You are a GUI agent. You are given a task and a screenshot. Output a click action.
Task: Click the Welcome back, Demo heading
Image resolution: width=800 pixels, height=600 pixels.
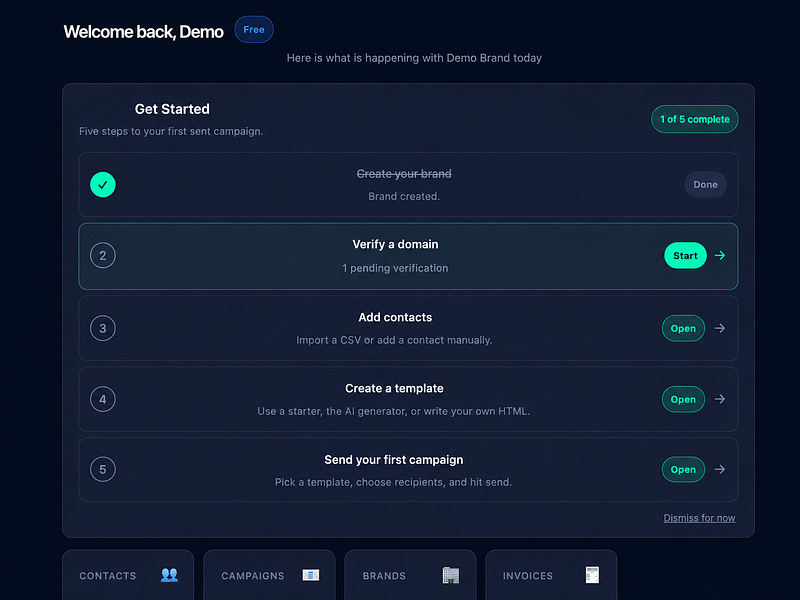[143, 32]
